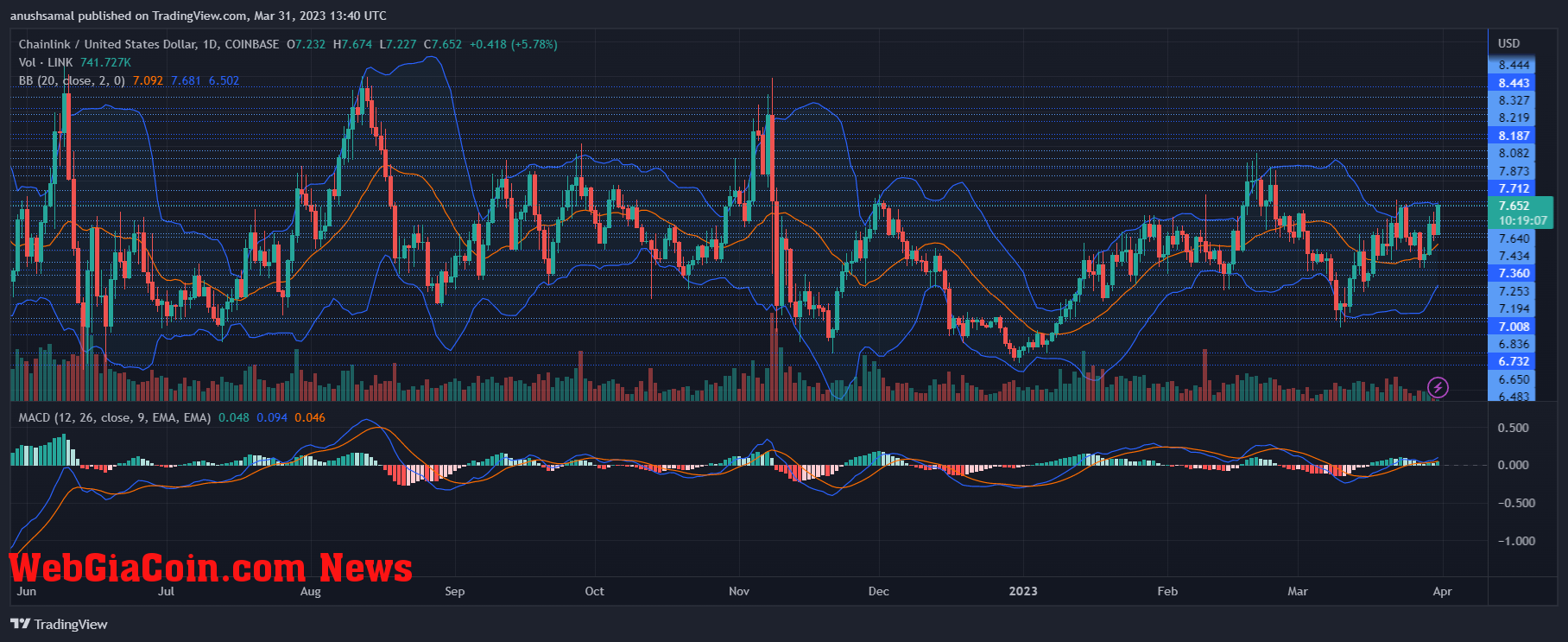Click the highlighted 7.008 price level label
Screen dimensions: 1568x642
(x=1514, y=327)
